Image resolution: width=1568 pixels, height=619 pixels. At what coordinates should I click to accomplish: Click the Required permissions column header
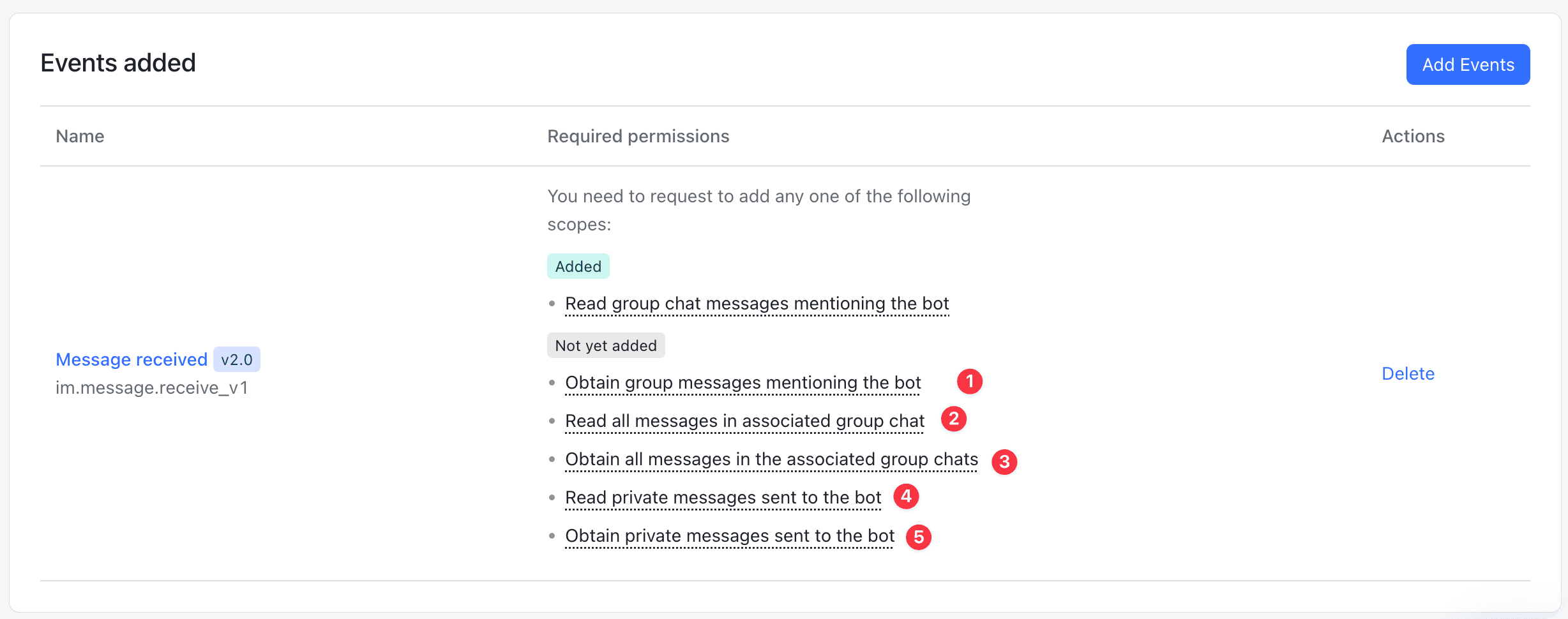(638, 137)
